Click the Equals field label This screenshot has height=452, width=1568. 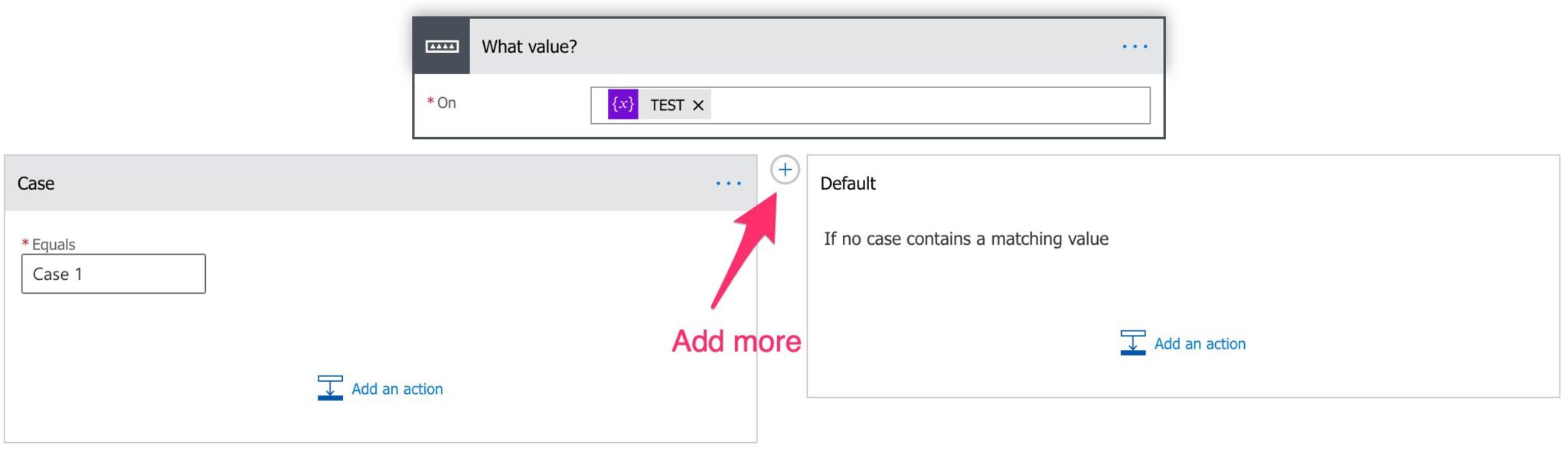pos(53,245)
